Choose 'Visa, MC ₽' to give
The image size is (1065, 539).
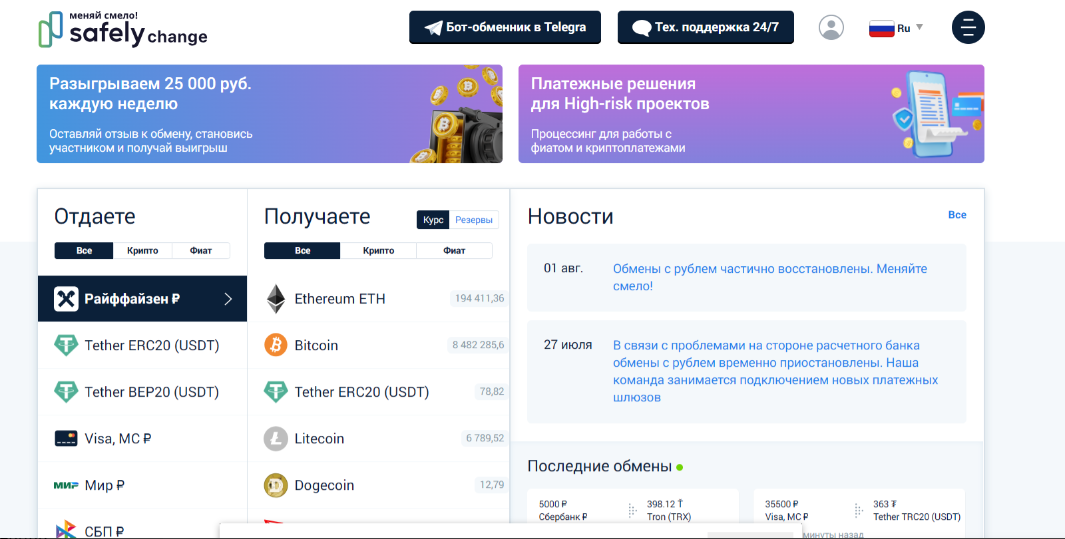[143, 439]
